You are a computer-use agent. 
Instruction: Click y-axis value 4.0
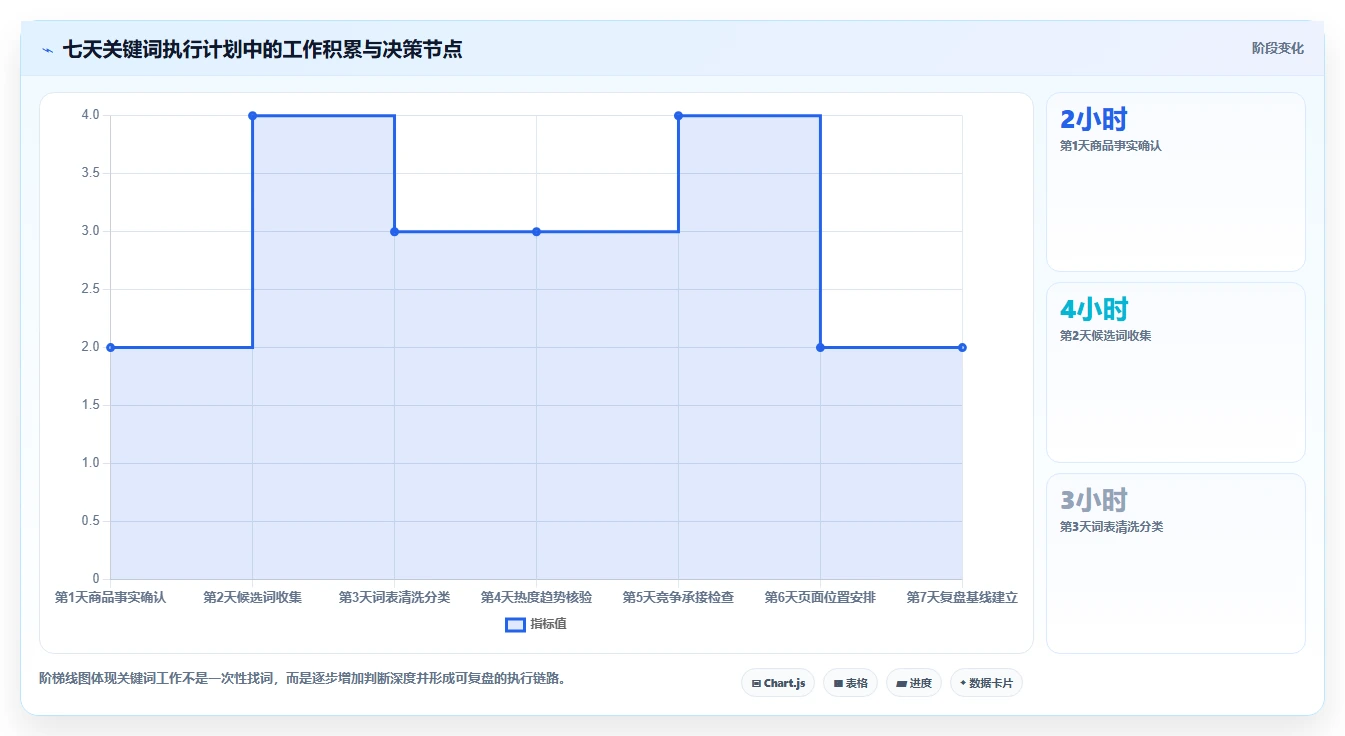[91, 115]
